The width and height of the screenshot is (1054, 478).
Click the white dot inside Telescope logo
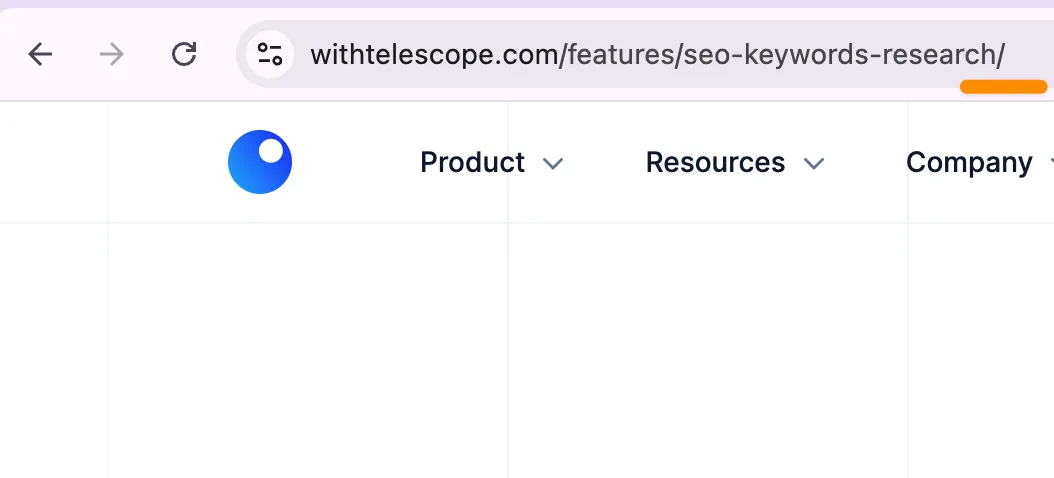click(271, 151)
